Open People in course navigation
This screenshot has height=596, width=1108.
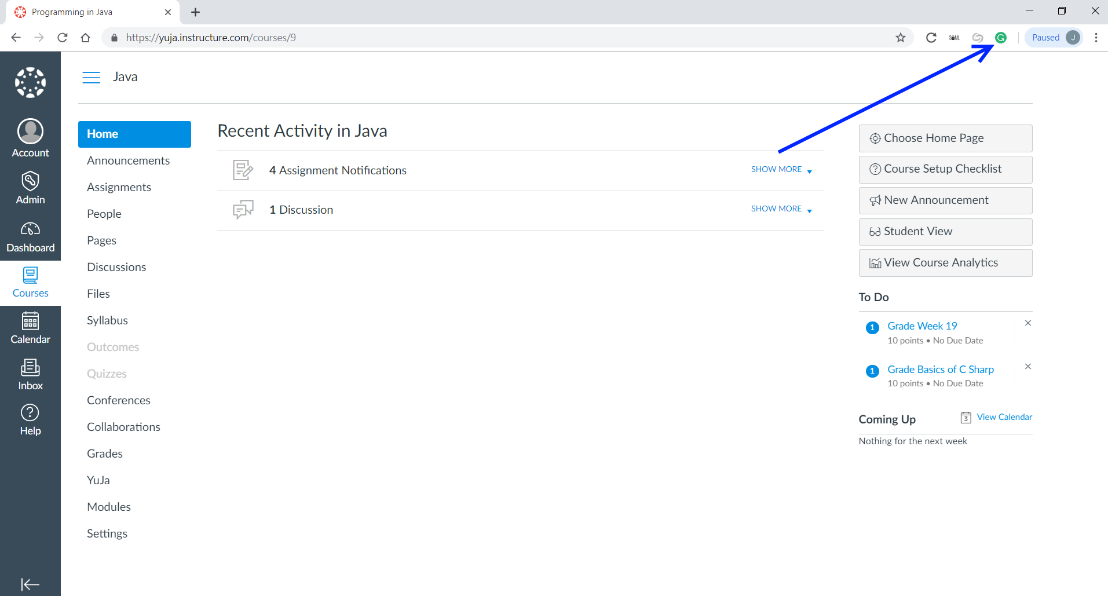point(104,214)
